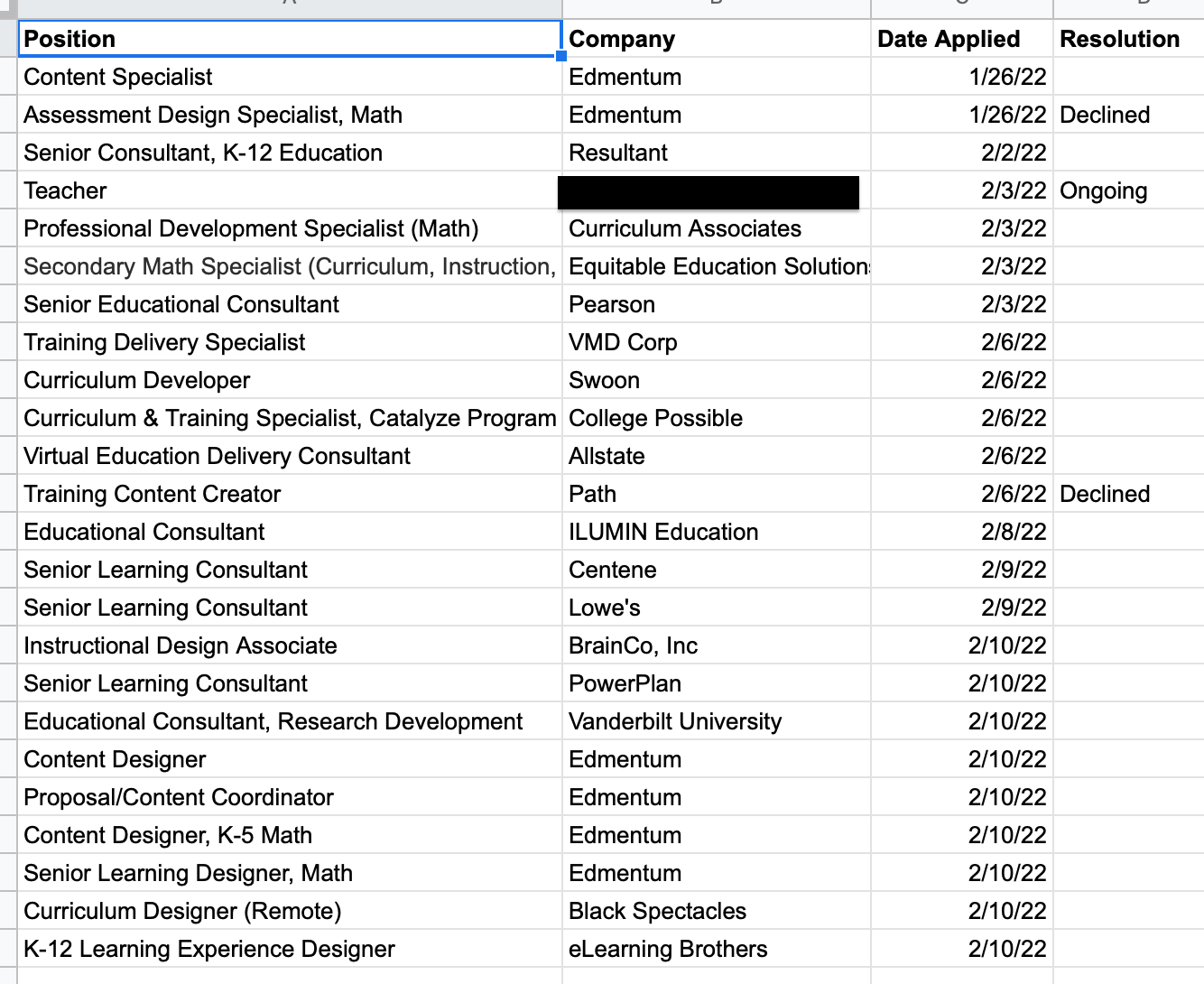Click the Company header cell
The image size is (1204, 984).
pos(716,39)
